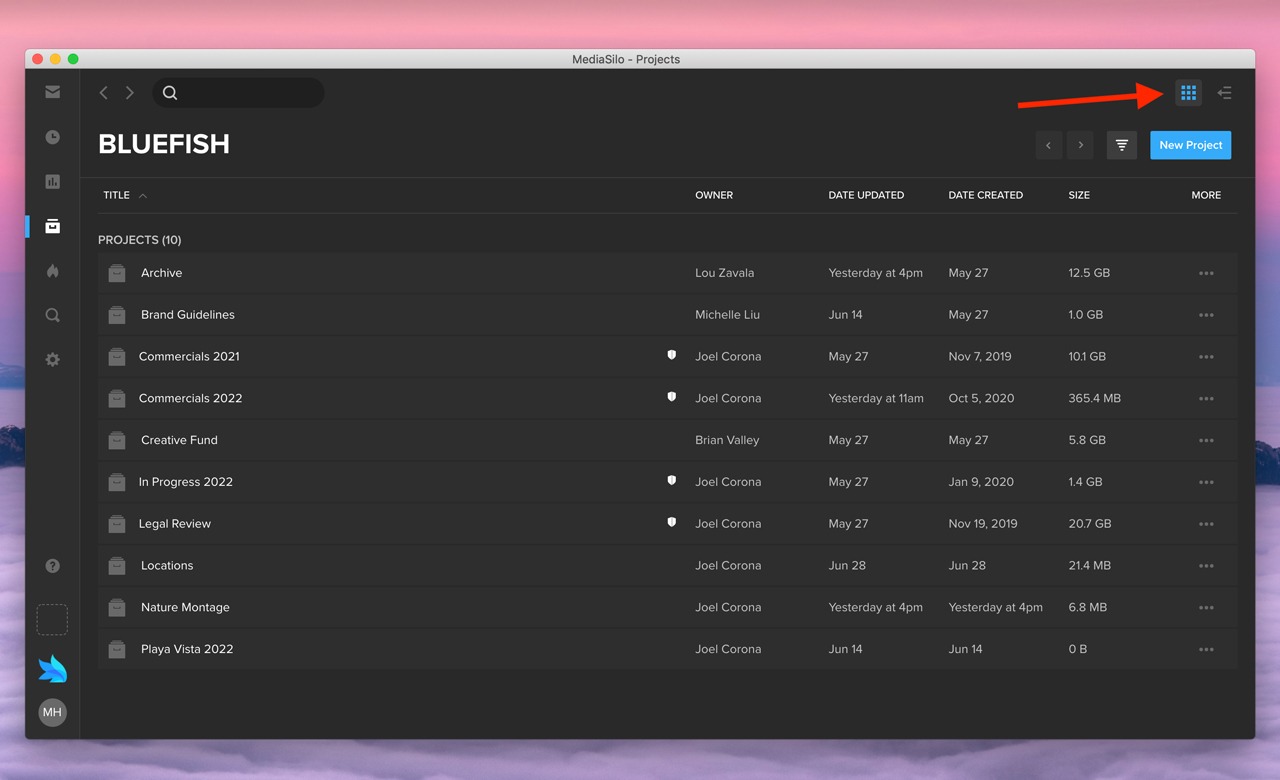The height and width of the screenshot is (780, 1280).
Task: Open the help question mark icon
Action: coord(52,566)
